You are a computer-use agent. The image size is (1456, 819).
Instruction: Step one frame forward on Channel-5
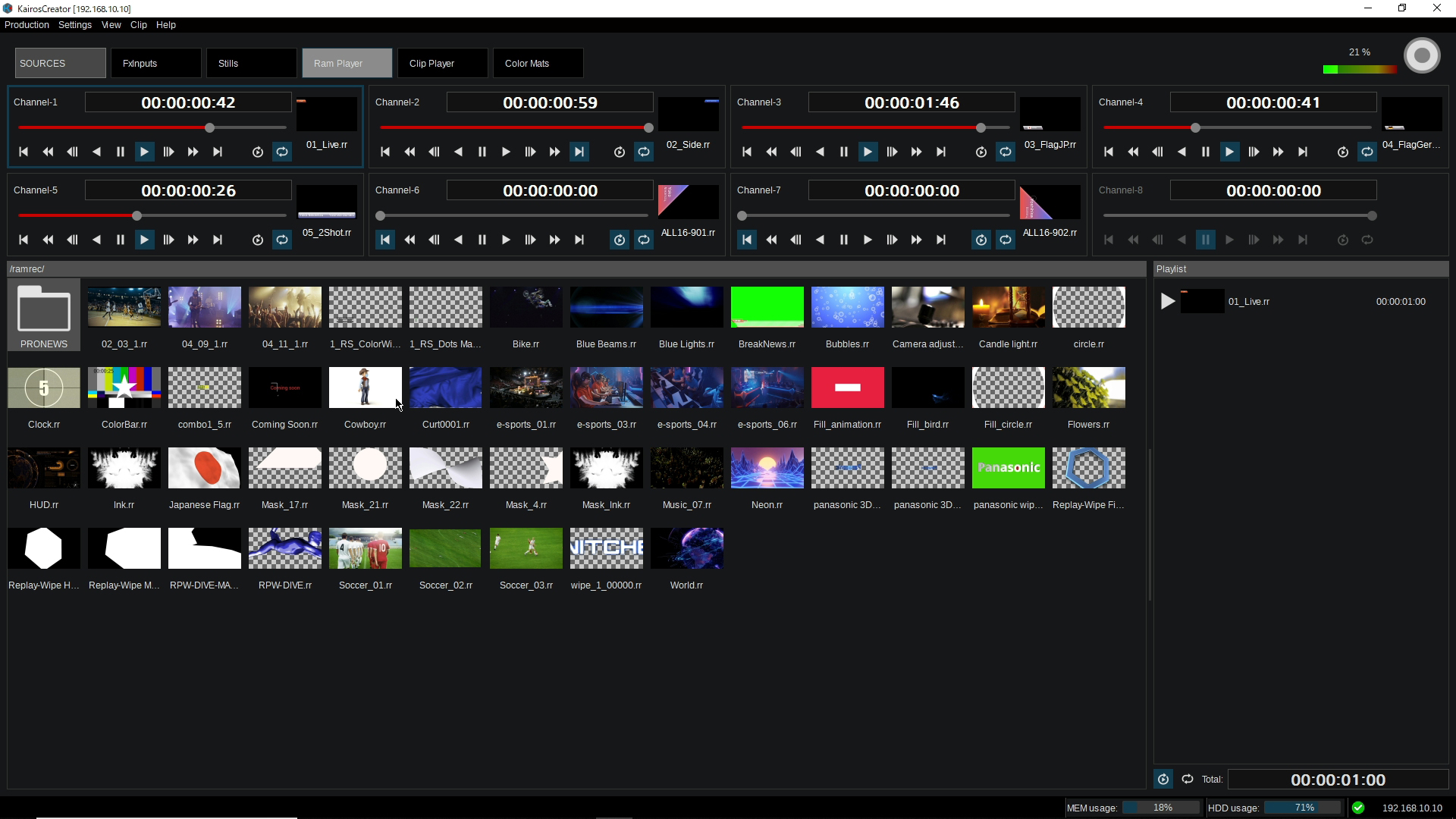click(168, 240)
